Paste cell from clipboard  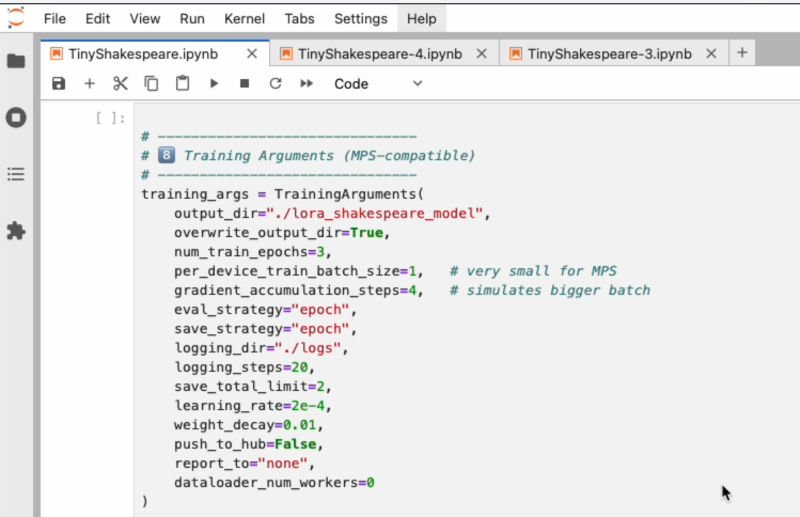click(x=182, y=84)
